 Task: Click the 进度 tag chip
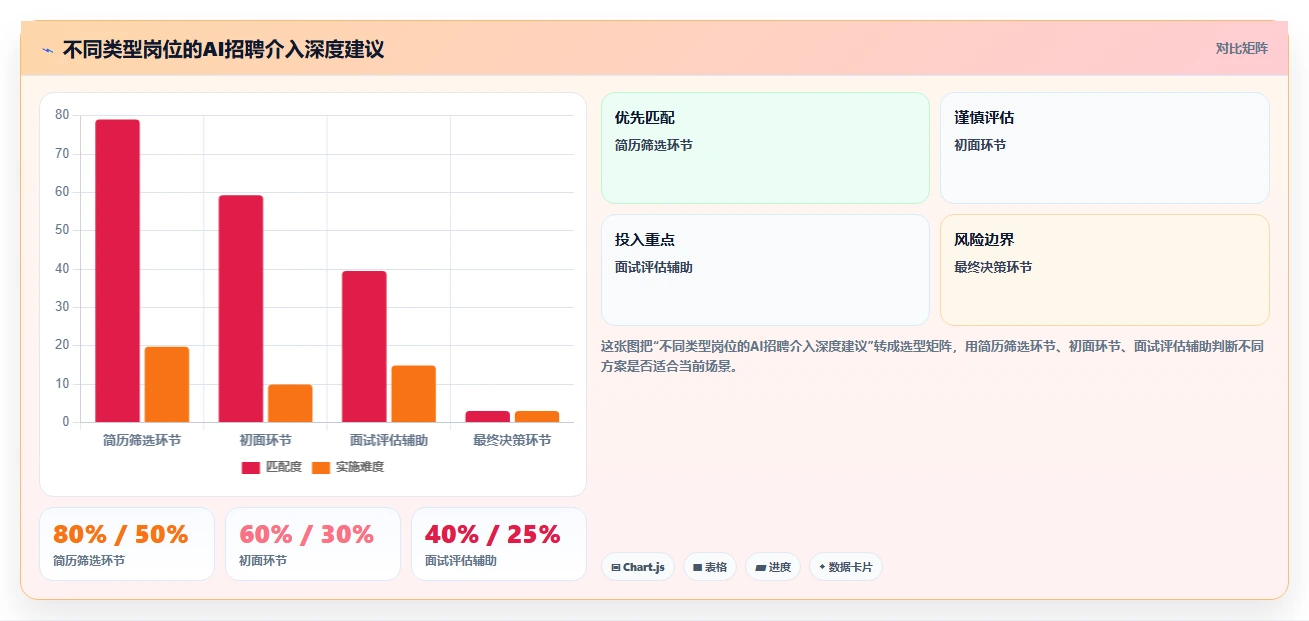(773, 567)
